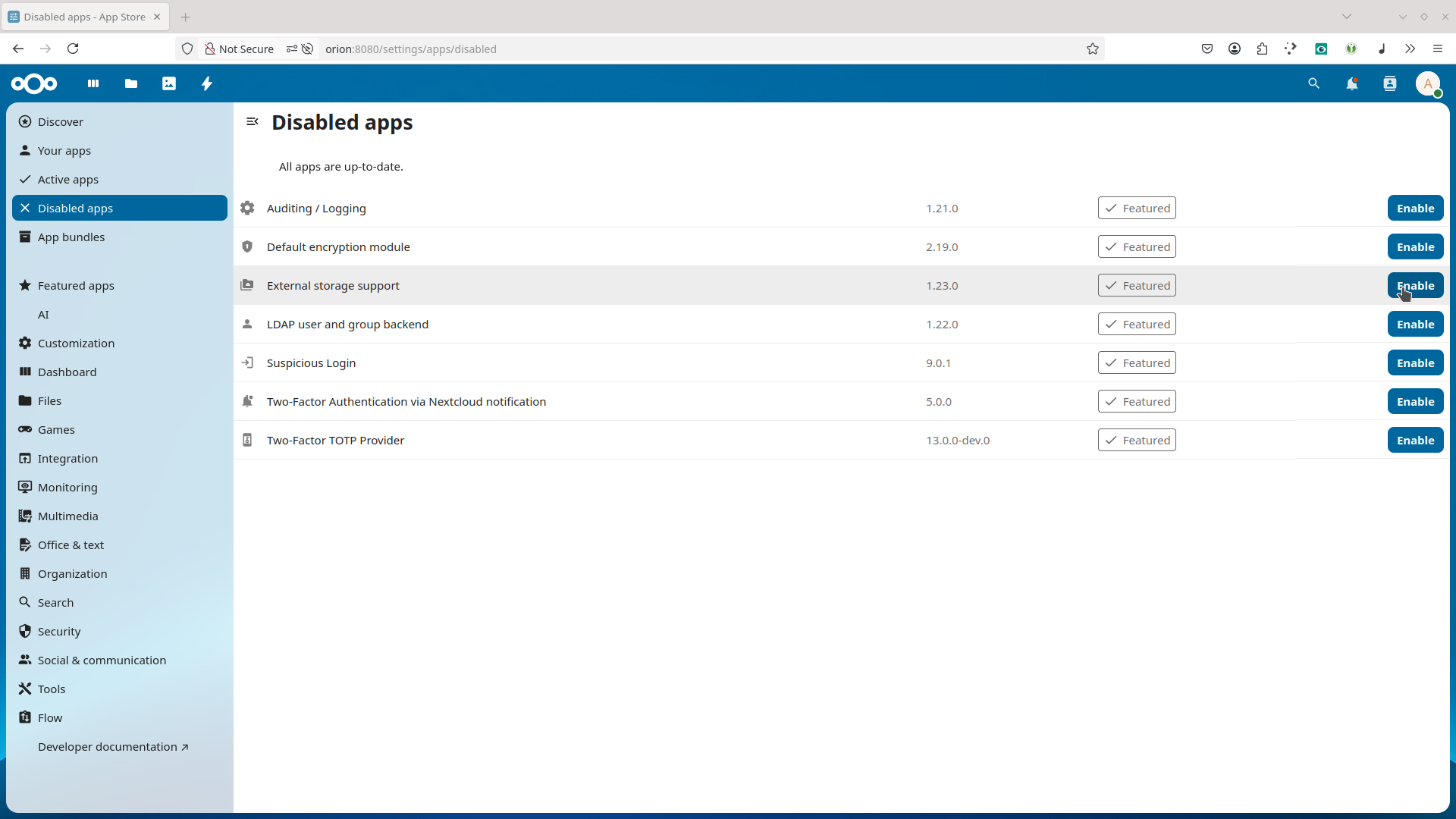
Task: Open the list all tabs dropdown arrow
Action: coord(1347,17)
